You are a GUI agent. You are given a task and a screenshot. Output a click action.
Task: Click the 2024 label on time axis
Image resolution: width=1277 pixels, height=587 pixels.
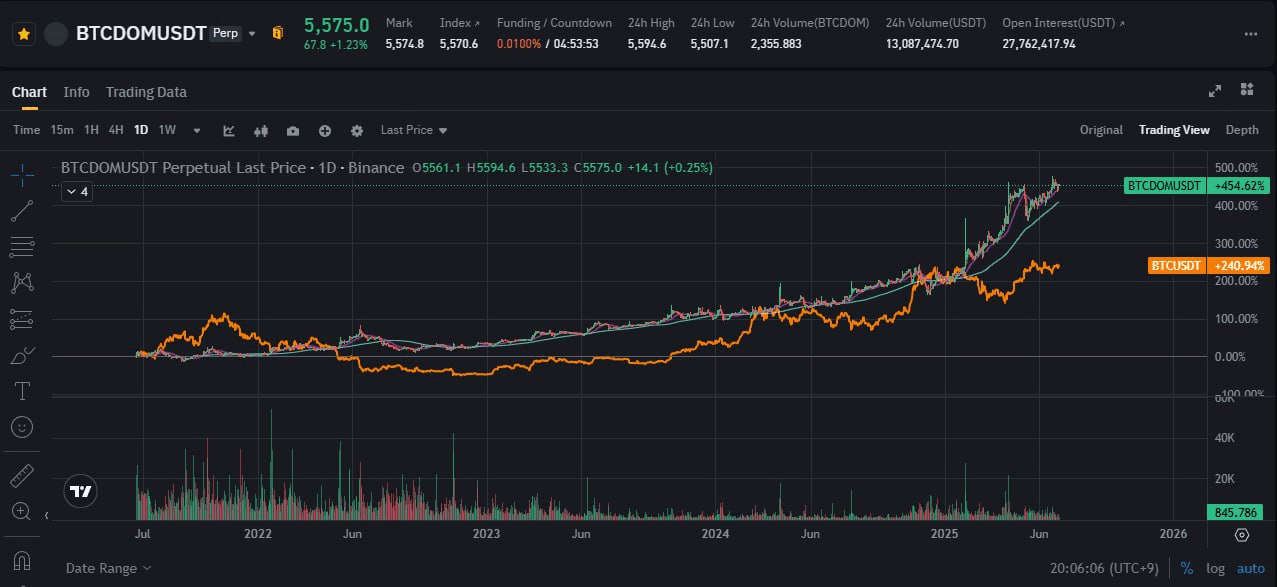point(715,534)
